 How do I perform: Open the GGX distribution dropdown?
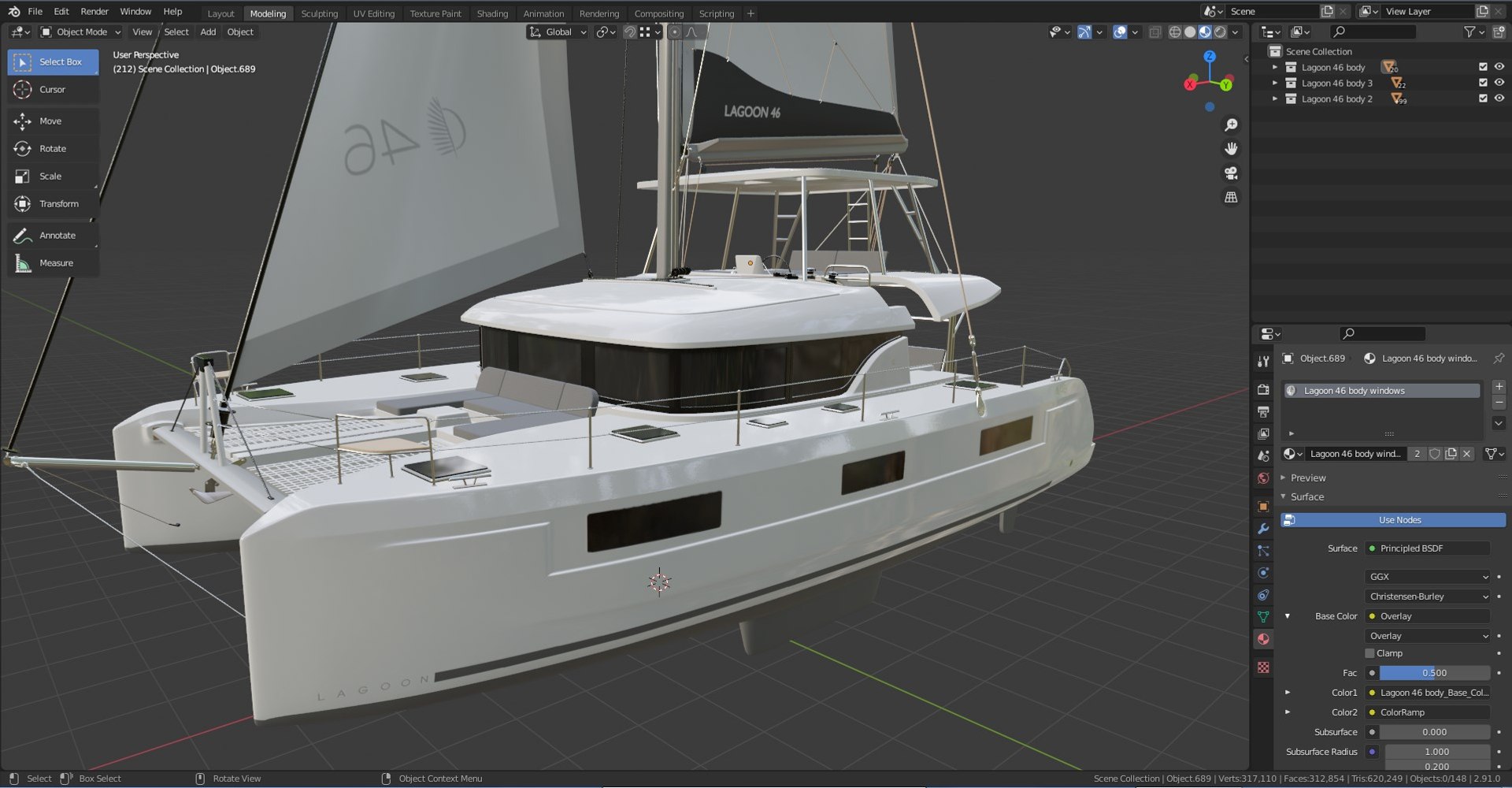pos(1428,577)
